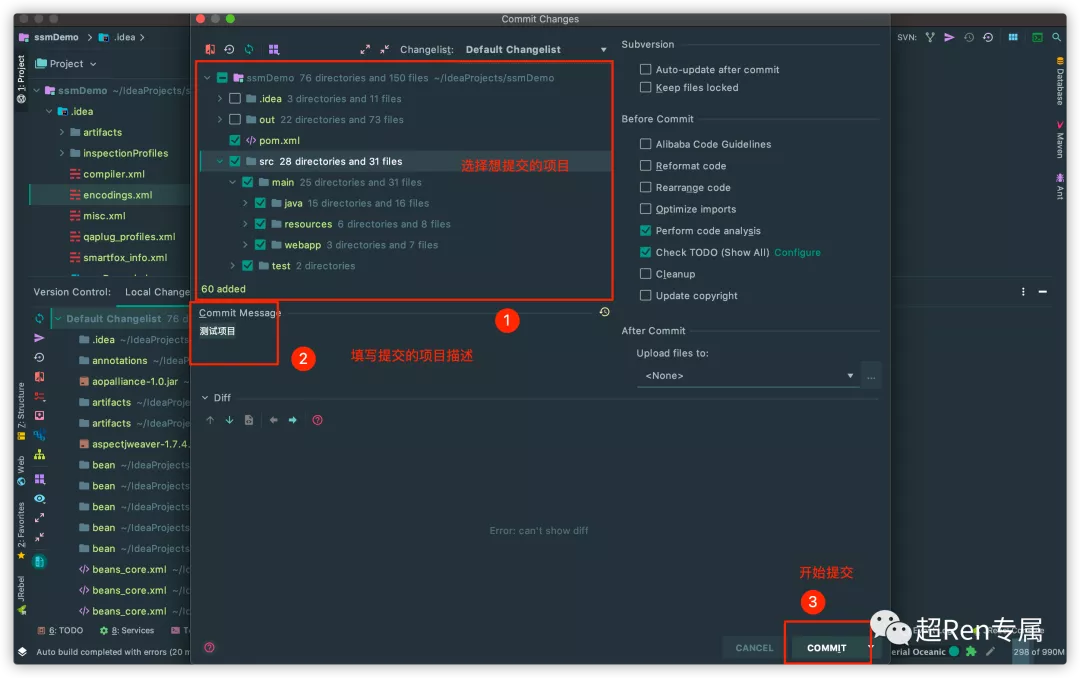Uncheck the src directory checkbox
The width and height of the screenshot is (1080, 678).
point(235,161)
